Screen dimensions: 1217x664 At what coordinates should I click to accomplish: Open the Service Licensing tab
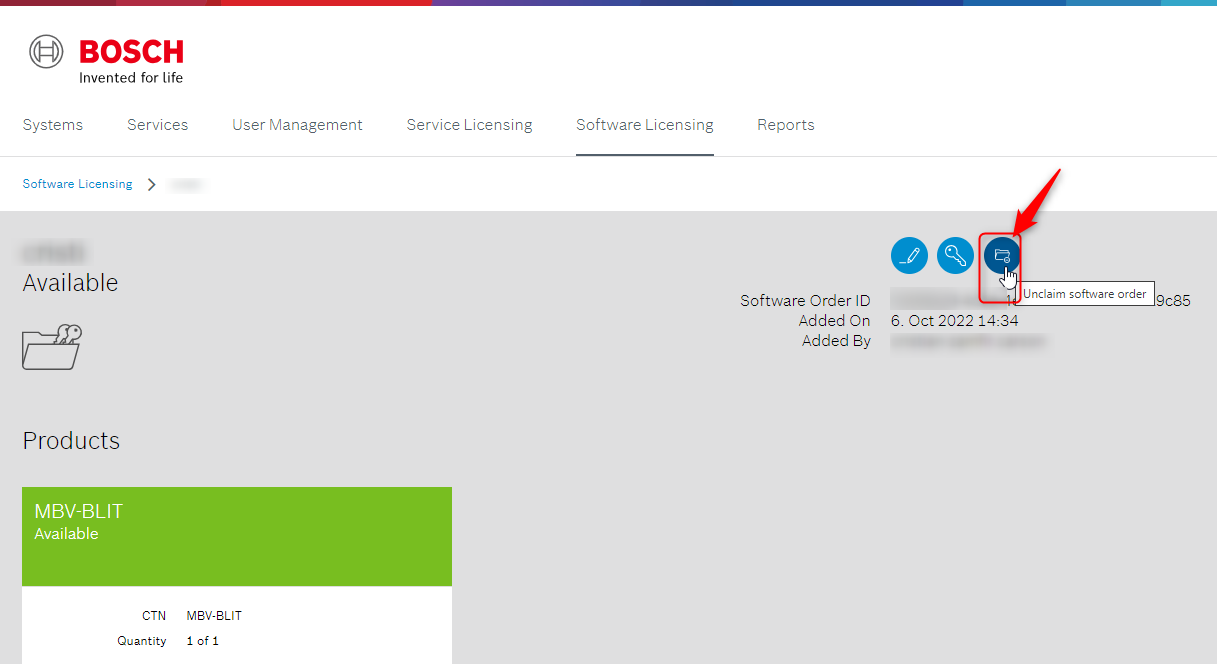point(469,125)
